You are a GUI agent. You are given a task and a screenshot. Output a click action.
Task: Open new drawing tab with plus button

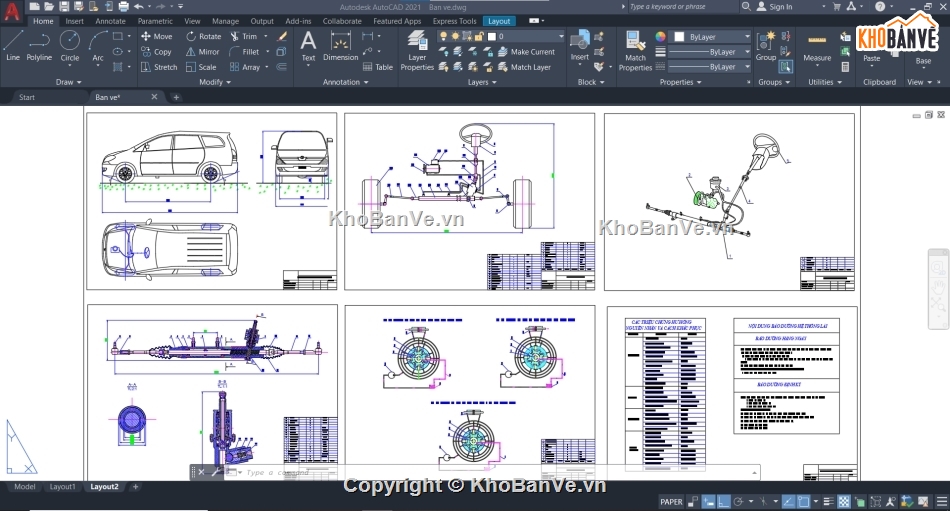[x=176, y=97]
